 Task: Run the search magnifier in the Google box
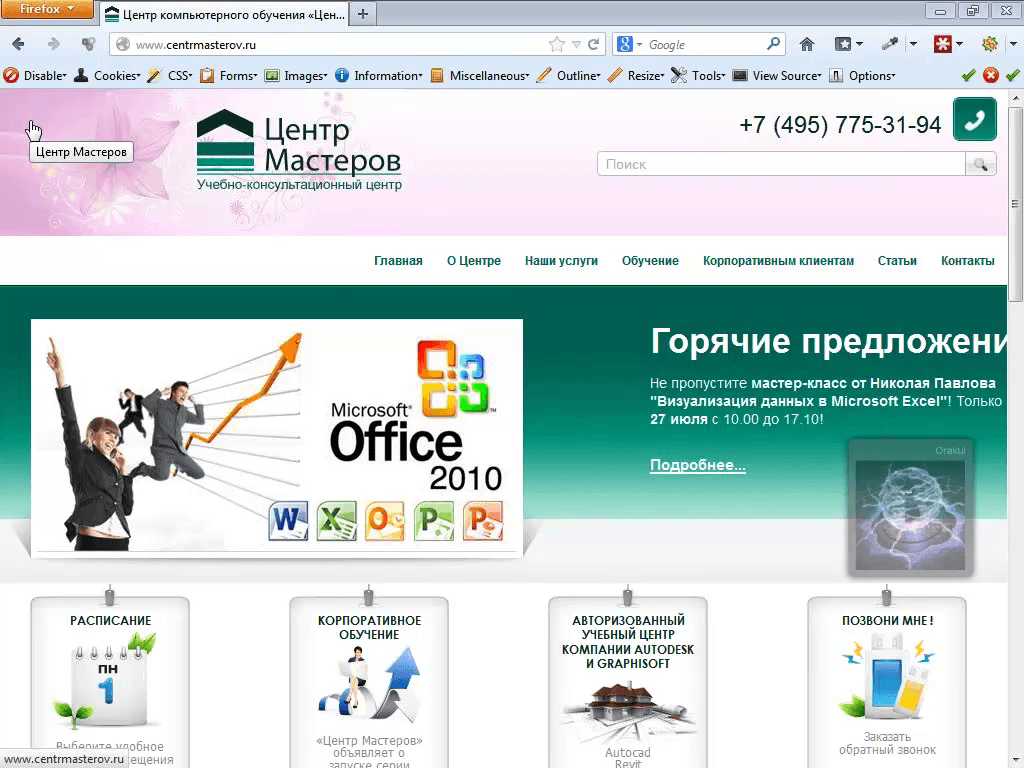(773, 44)
